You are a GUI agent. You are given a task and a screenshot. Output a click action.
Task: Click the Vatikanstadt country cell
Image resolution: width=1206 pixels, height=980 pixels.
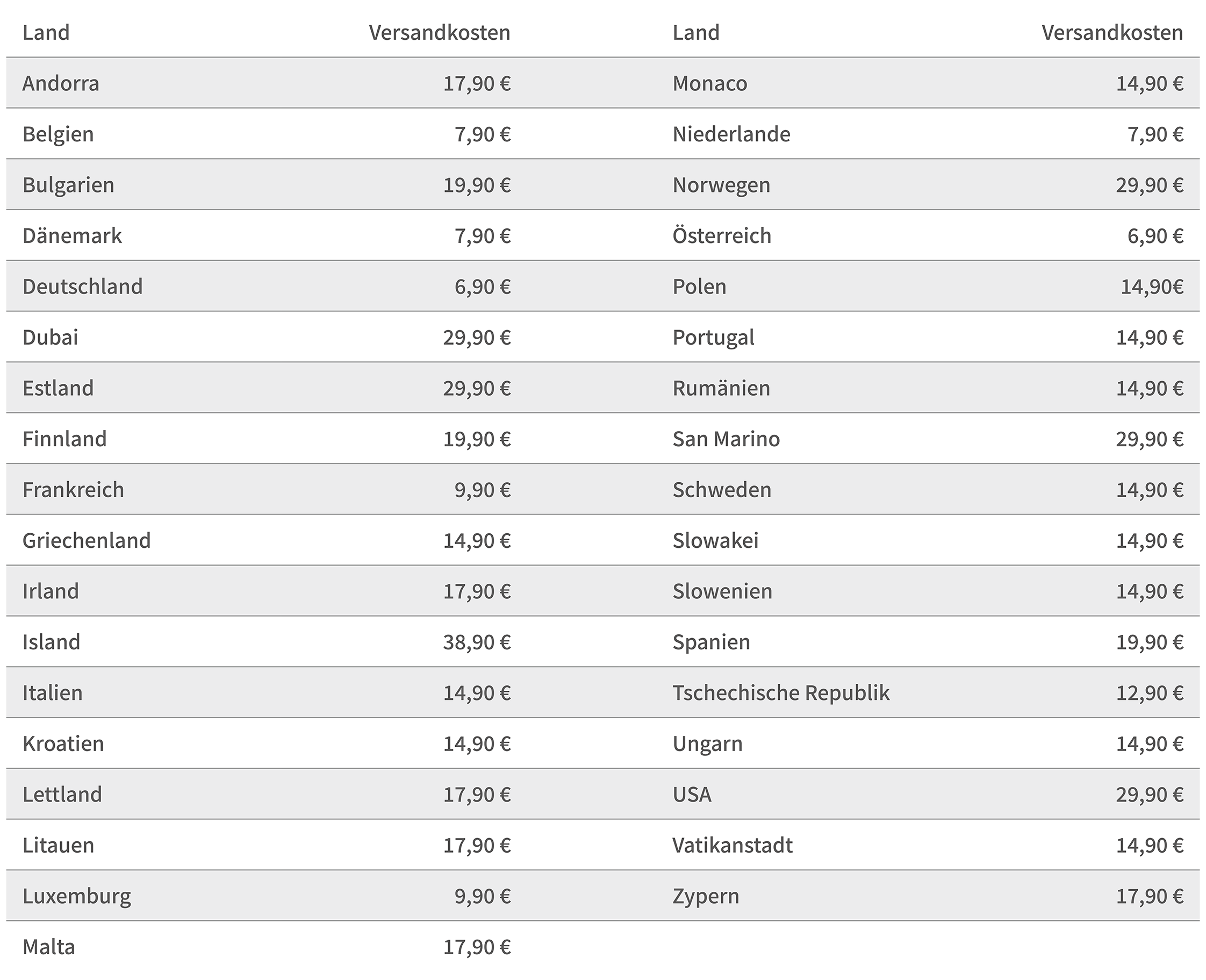733,846
